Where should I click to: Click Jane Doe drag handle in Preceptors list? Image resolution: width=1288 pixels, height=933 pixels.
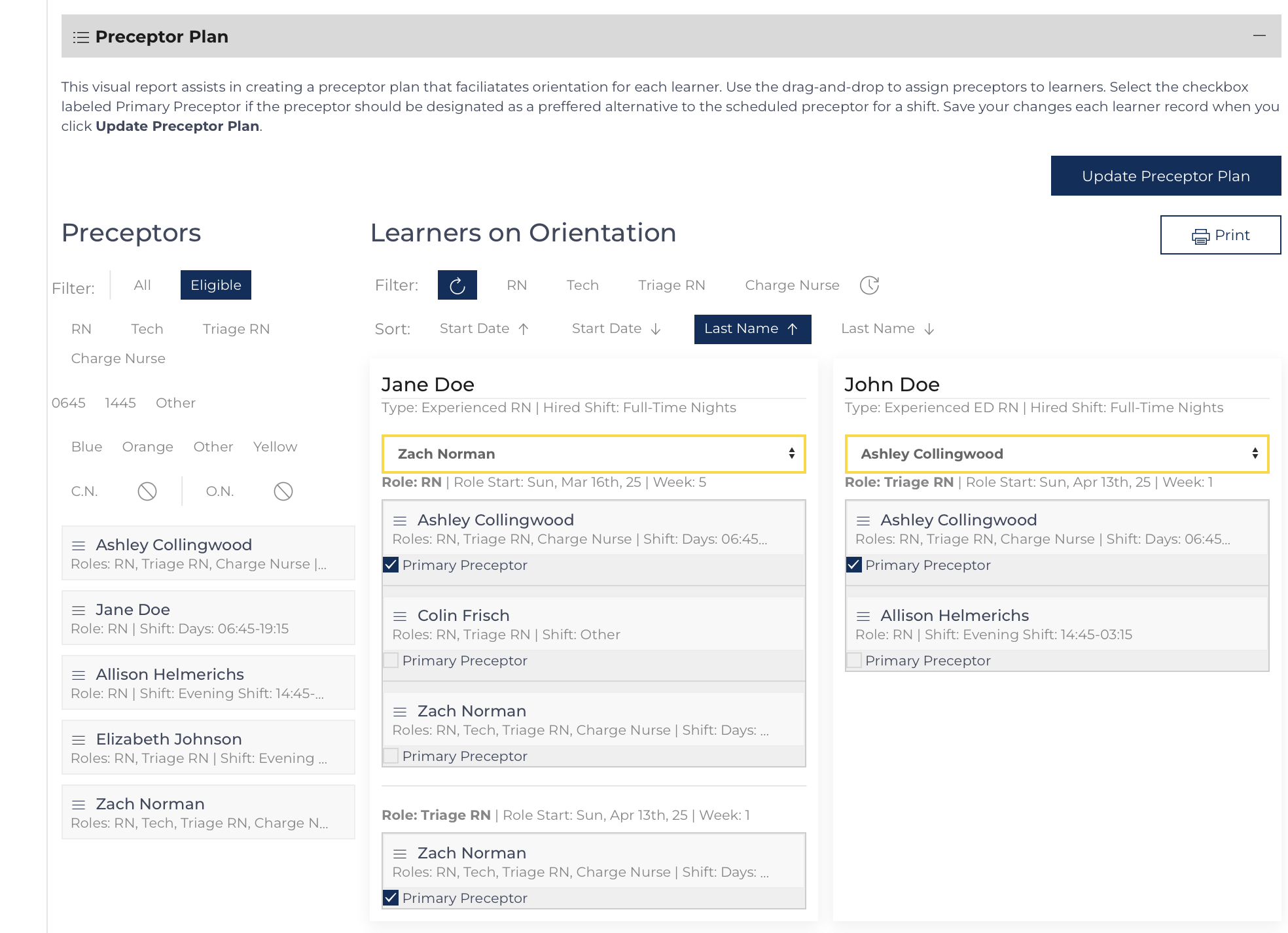[x=79, y=610]
